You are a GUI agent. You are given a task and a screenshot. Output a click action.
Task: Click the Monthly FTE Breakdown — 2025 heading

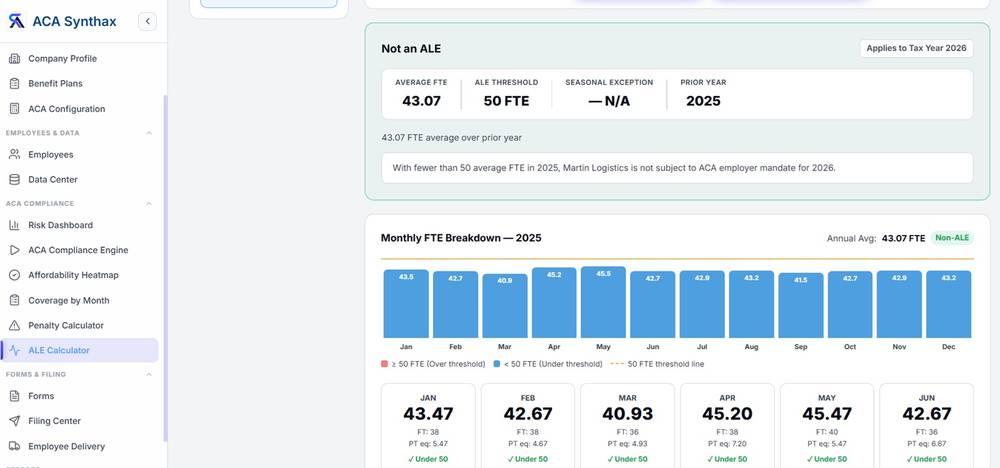coord(461,238)
